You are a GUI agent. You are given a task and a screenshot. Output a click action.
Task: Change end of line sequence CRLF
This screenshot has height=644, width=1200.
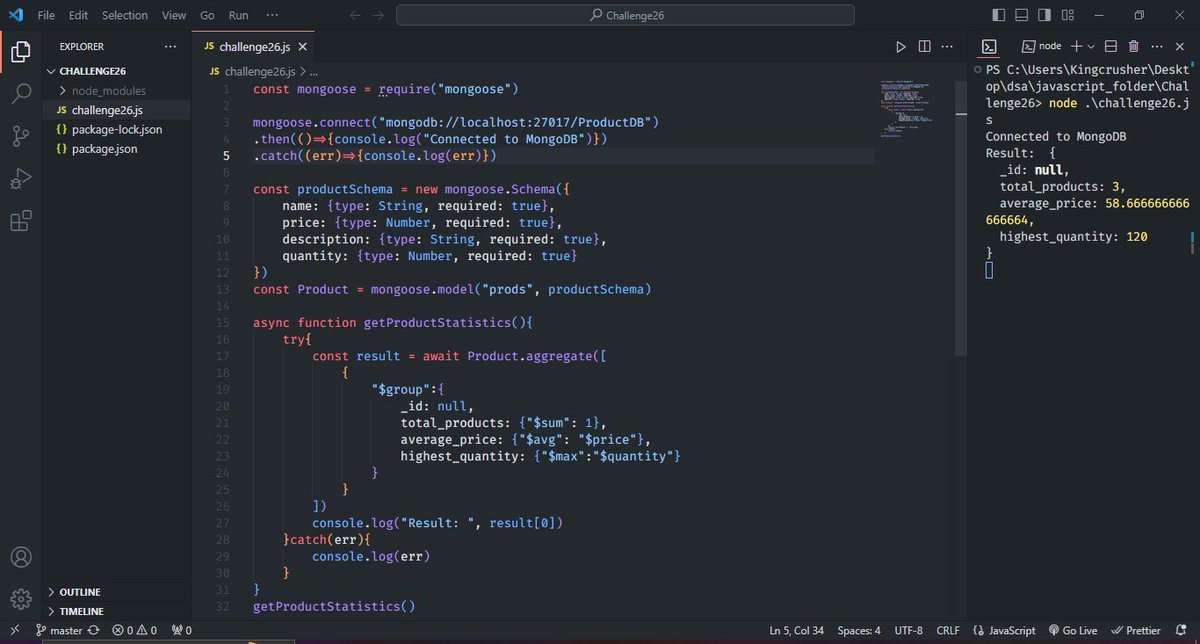tap(947, 631)
